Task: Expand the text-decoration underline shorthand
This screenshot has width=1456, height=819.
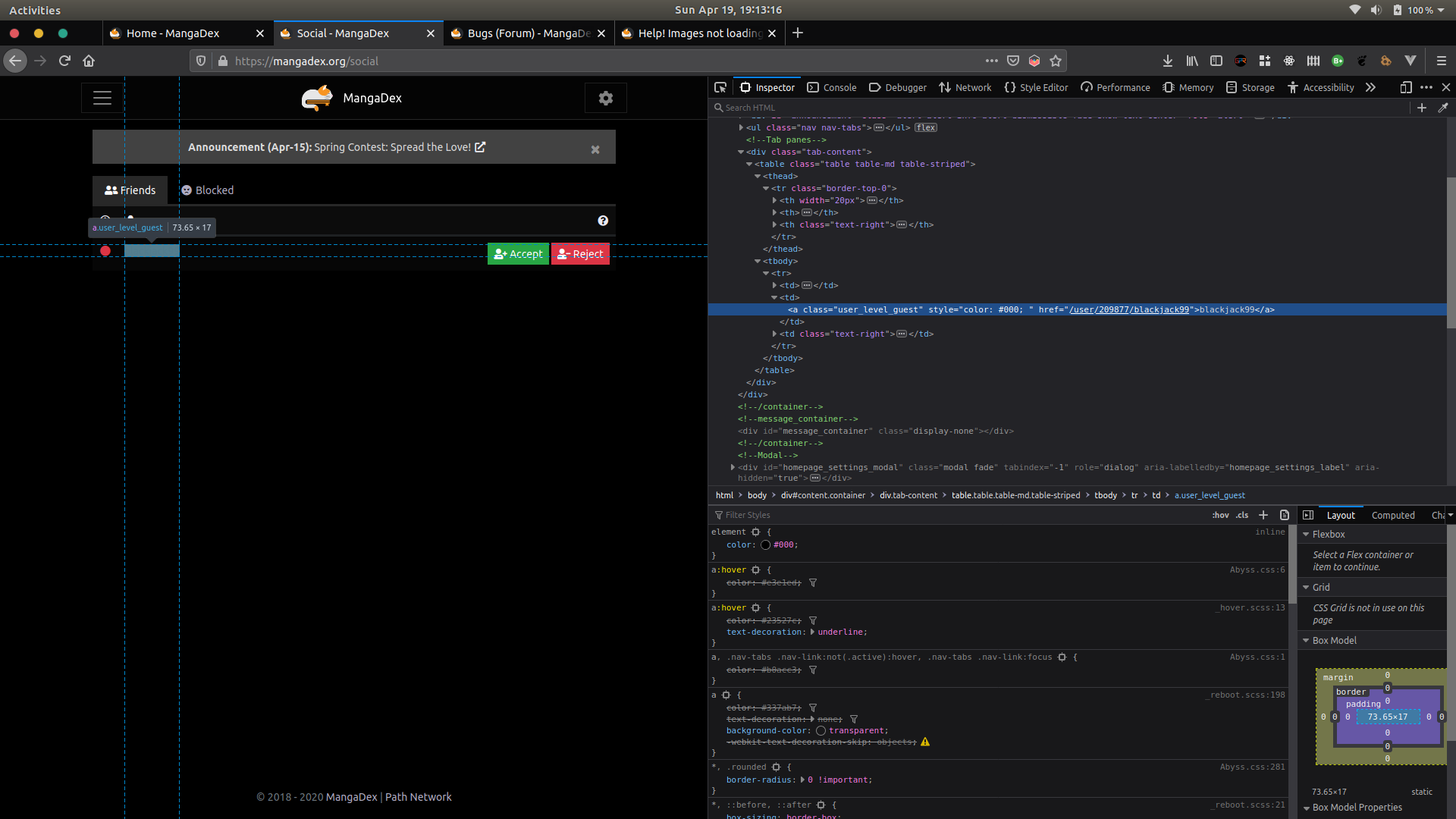Action: click(x=812, y=632)
